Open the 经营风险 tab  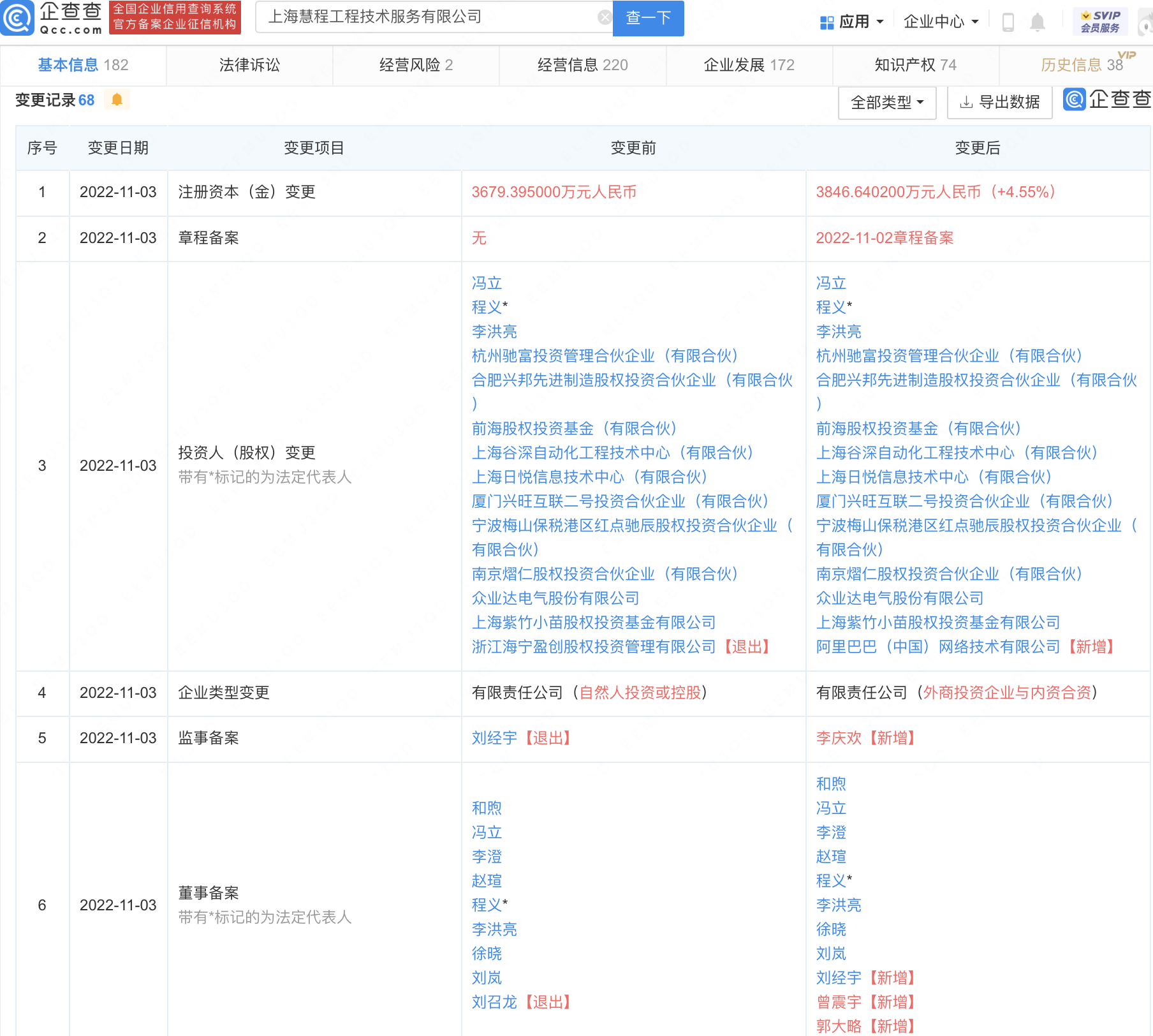point(416,65)
